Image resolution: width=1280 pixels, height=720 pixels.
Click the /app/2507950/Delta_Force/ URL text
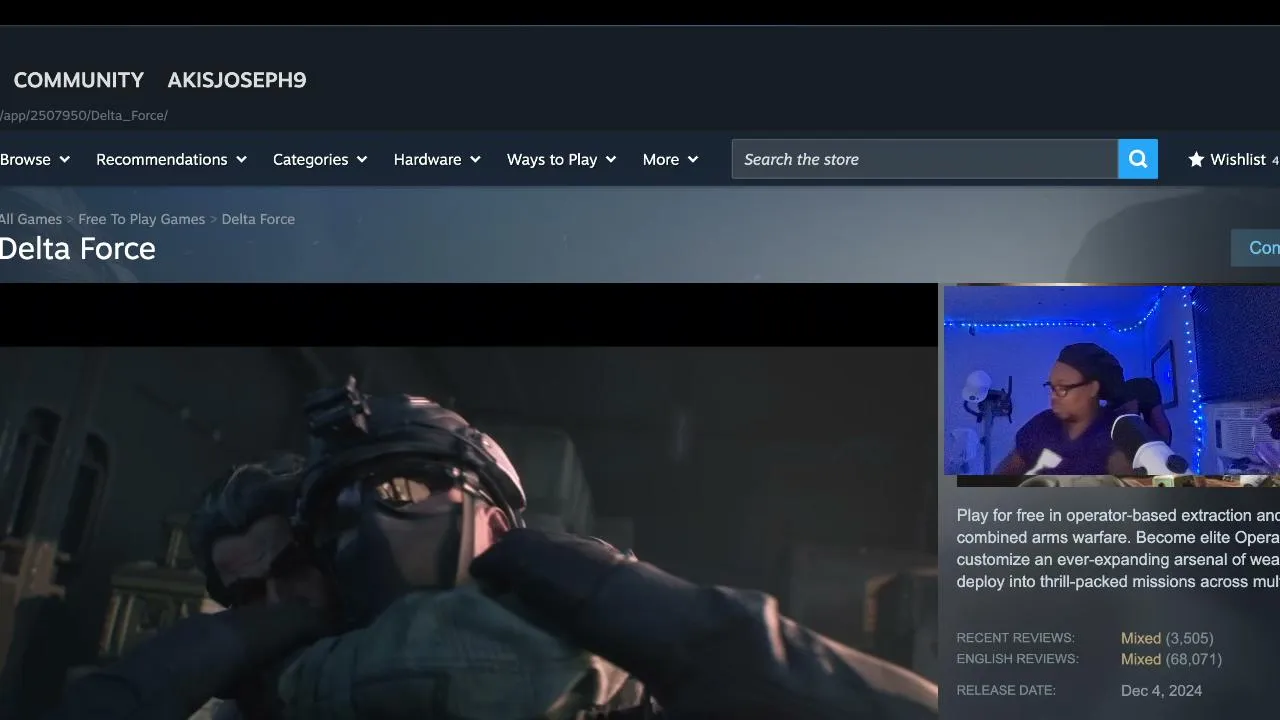tap(84, 115)
